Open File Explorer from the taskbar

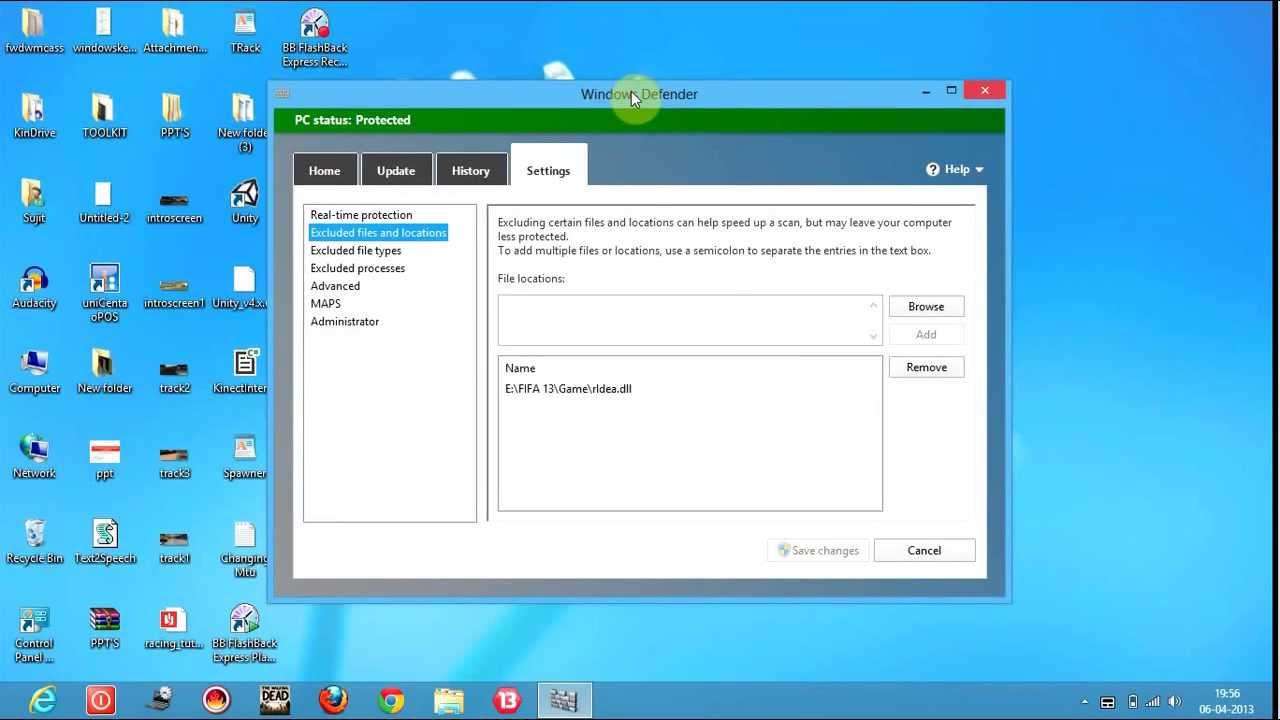[x=449, y=700]
